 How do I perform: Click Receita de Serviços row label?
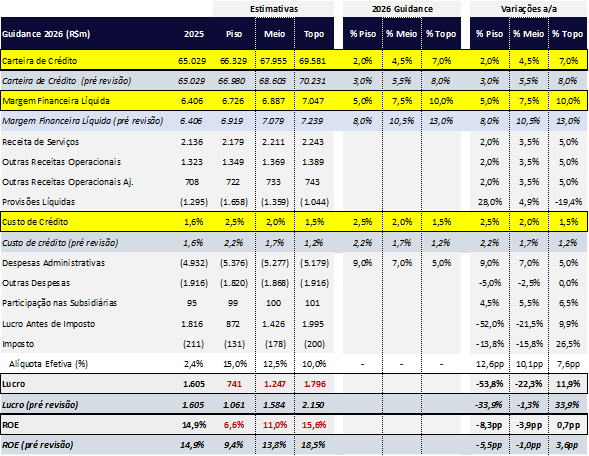pos(41,142)
